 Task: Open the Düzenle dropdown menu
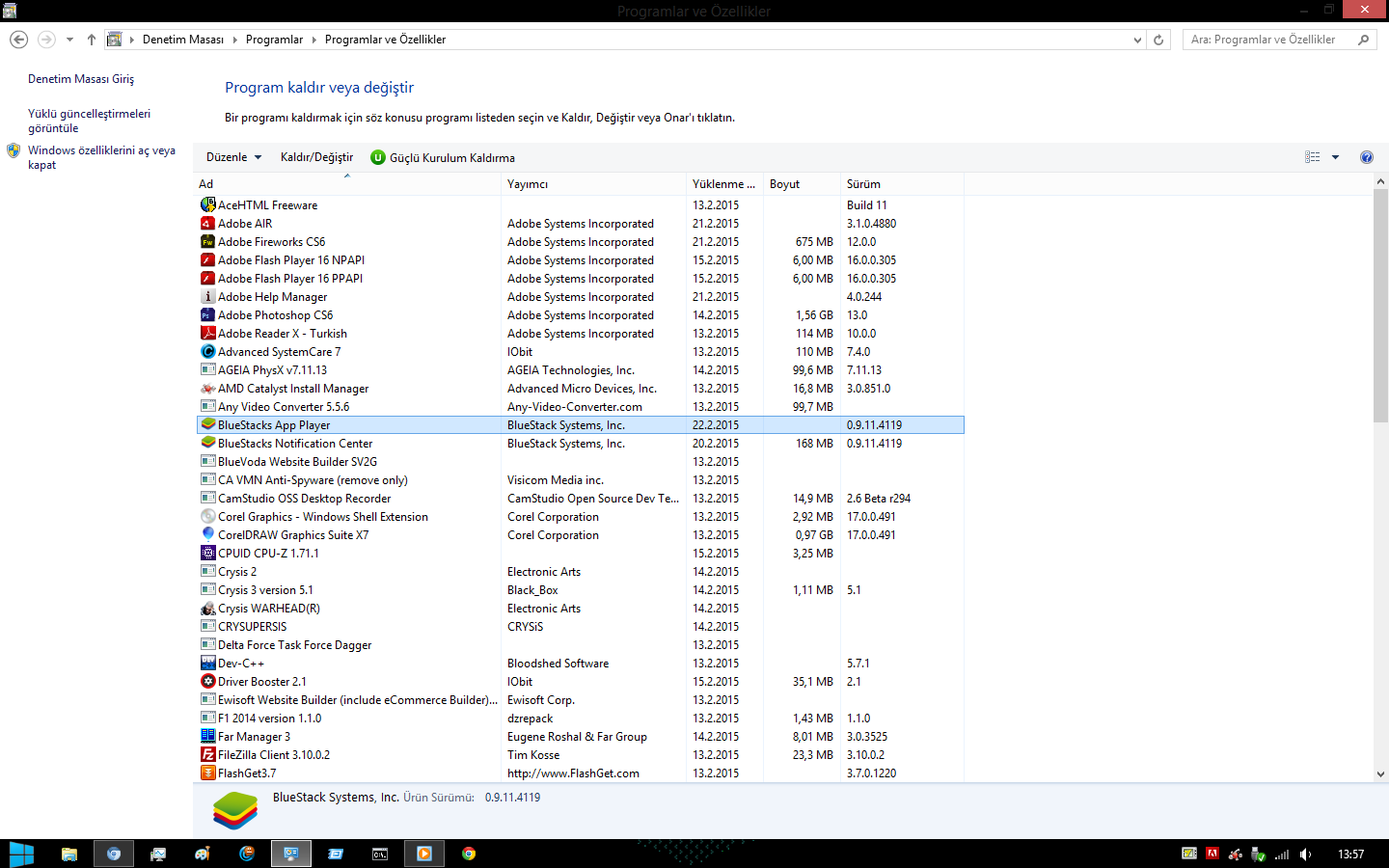coord(233,157)
